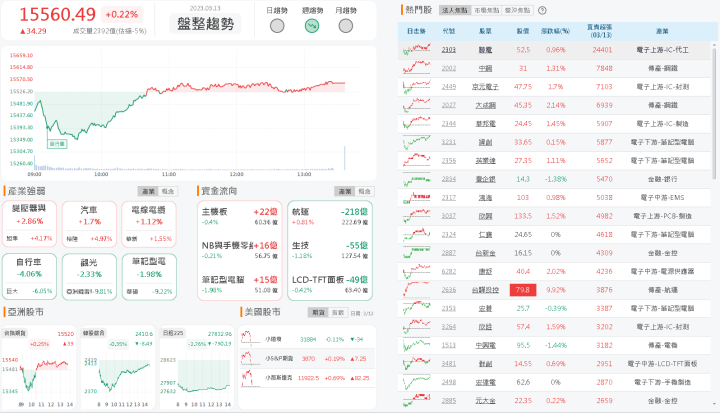Click the 電子中游-EMS industry cell
The height and width of the screenshot is (413, 720).
point(662,198)
